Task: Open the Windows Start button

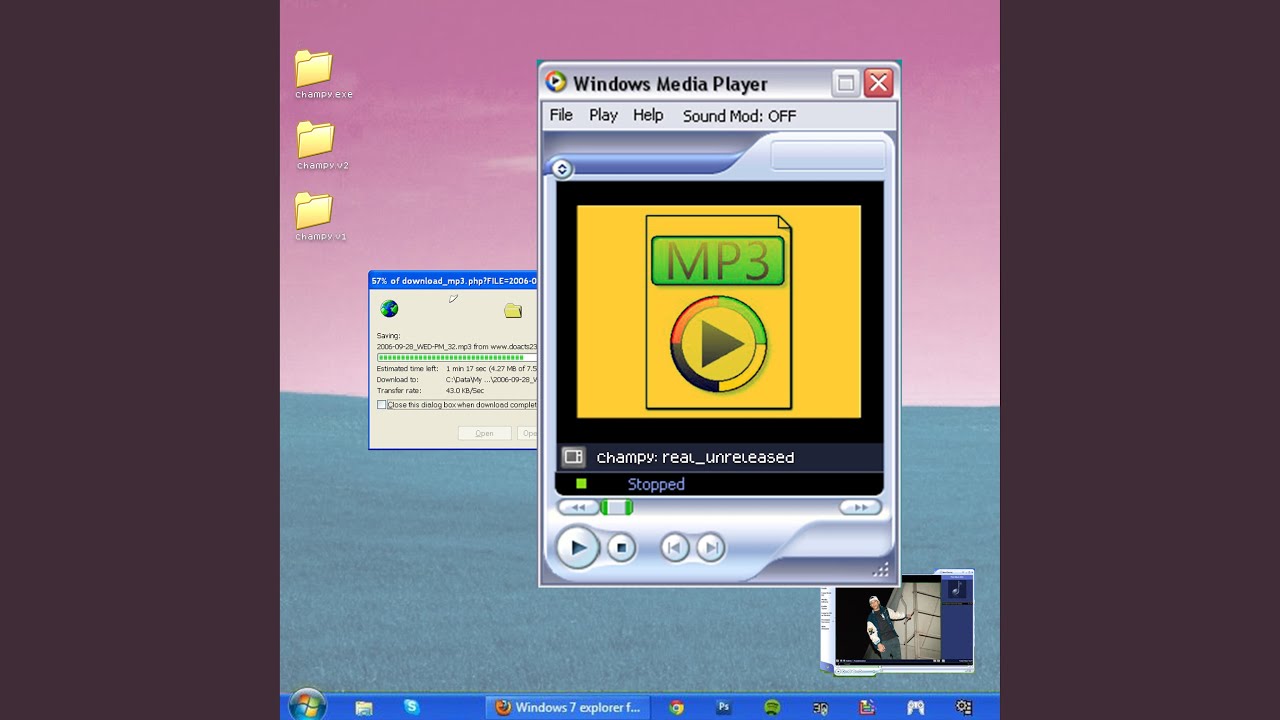Action: [x=307, y=705]
